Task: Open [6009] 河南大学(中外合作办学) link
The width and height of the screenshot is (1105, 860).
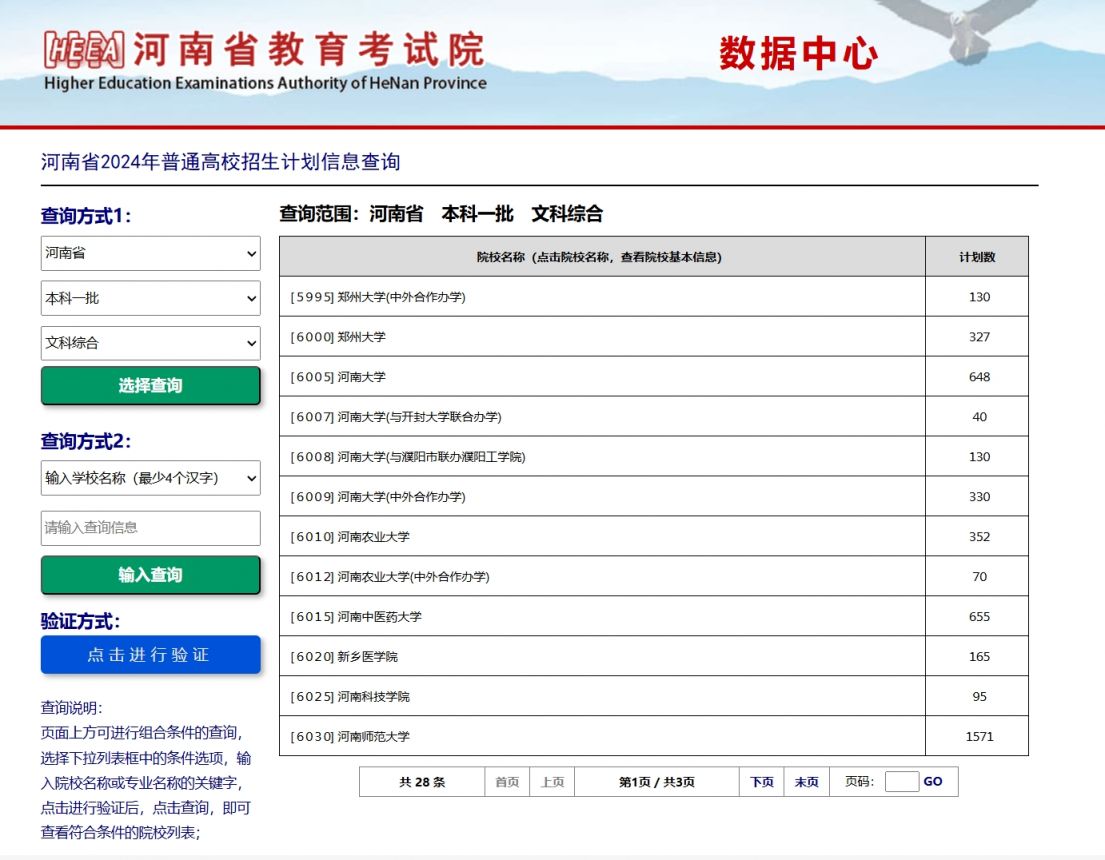Action: (378, 497)
